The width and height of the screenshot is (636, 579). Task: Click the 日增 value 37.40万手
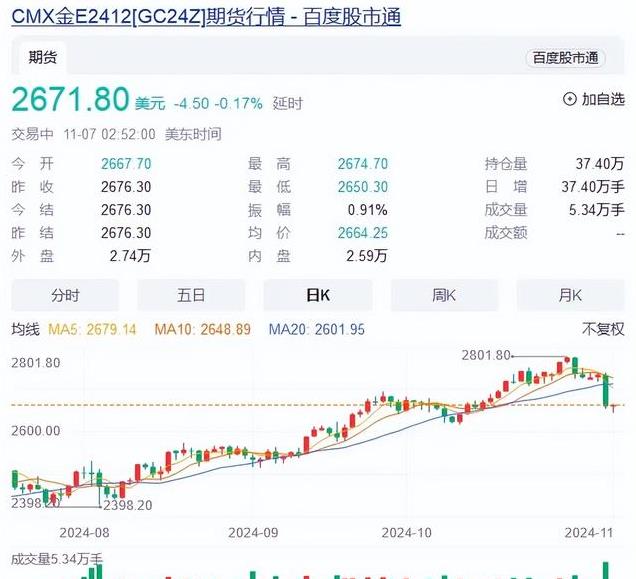593,187
